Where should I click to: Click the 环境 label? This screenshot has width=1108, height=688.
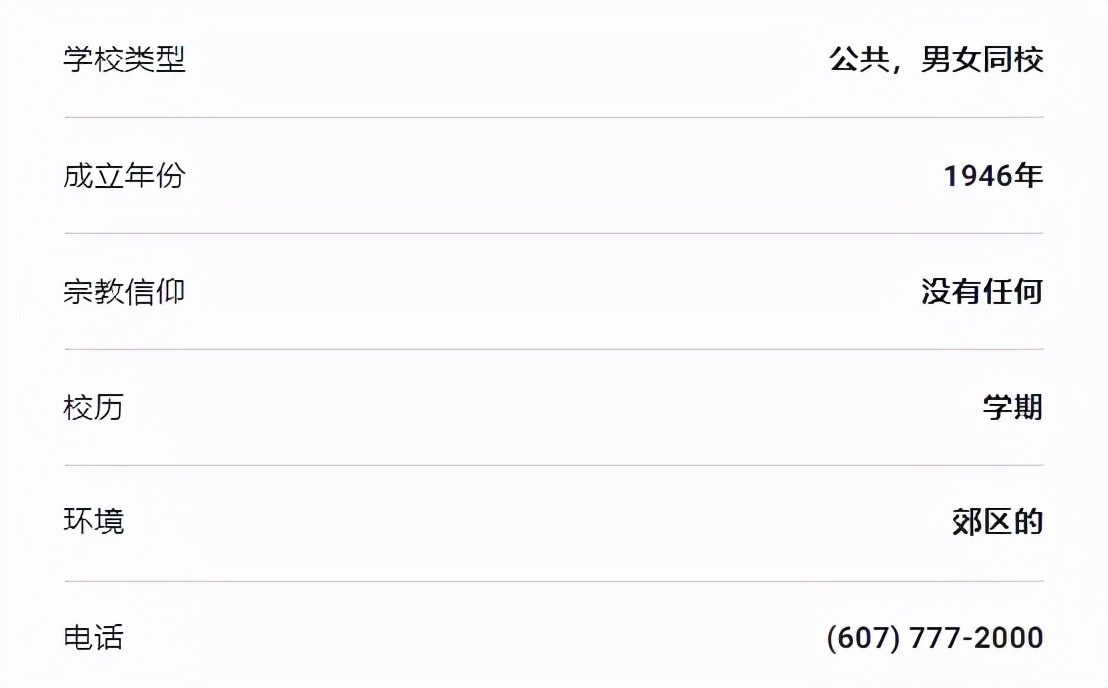click(x=94, y=522)
